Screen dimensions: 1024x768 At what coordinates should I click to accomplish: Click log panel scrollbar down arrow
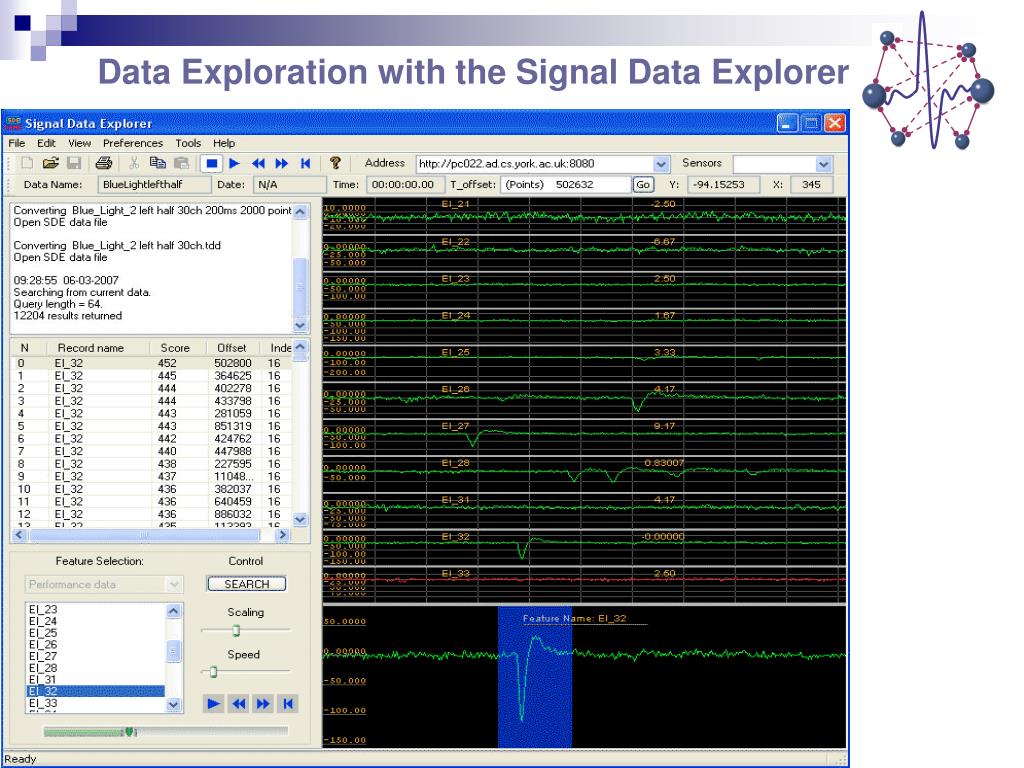(x=300, y=325)
